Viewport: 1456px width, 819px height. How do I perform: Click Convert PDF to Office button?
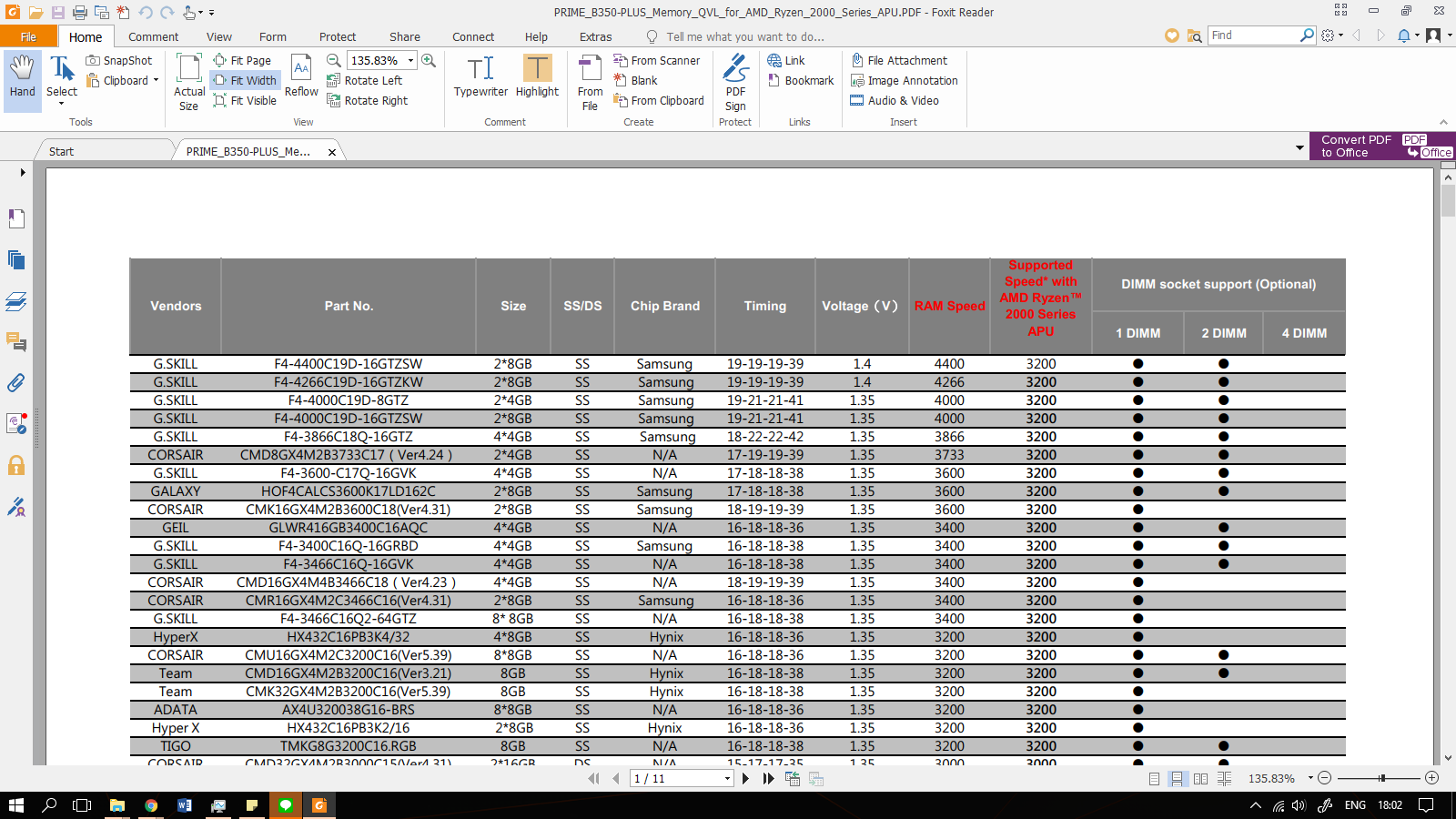[1382, 147]
